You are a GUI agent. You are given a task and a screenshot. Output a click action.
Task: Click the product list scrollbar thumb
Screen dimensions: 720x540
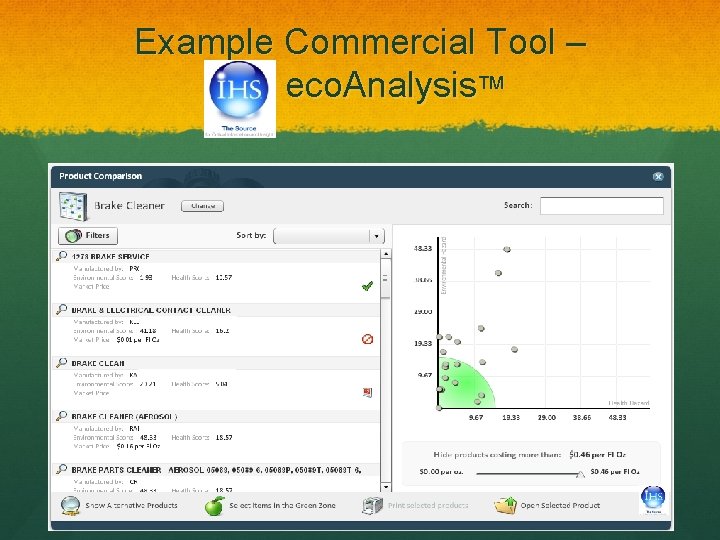(x=385, y=279)
